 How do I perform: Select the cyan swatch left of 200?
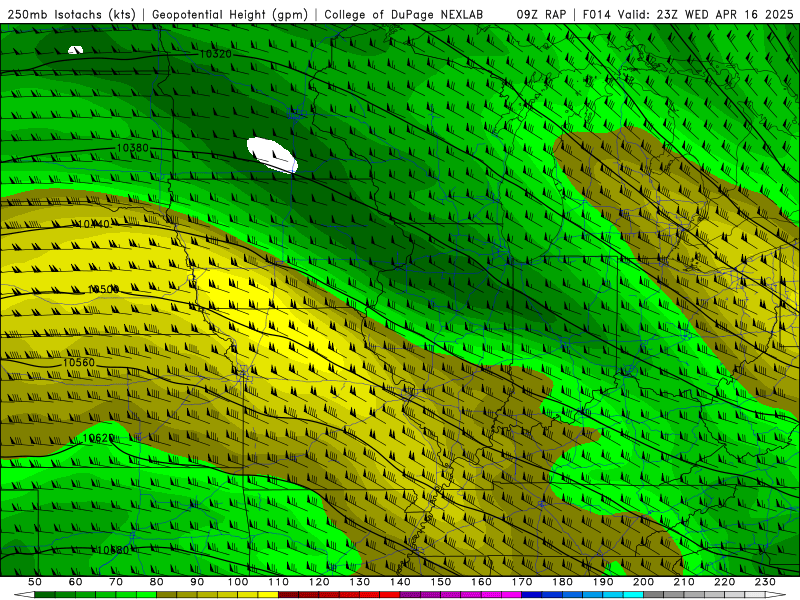pos(633,595)
